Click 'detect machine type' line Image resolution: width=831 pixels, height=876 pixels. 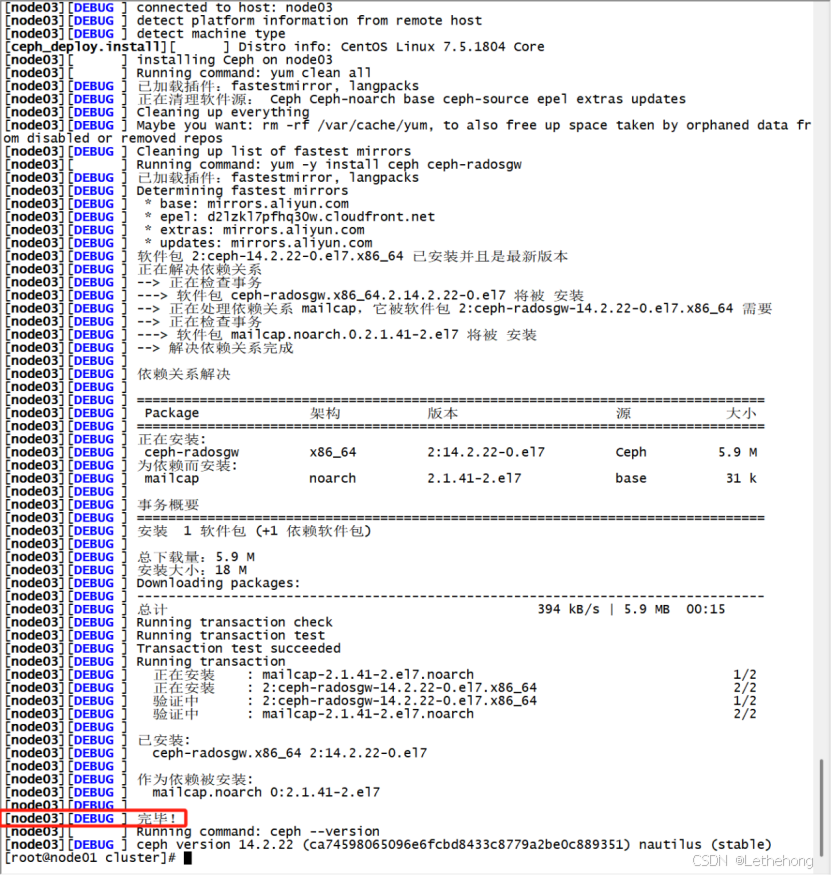click(211, 34)
